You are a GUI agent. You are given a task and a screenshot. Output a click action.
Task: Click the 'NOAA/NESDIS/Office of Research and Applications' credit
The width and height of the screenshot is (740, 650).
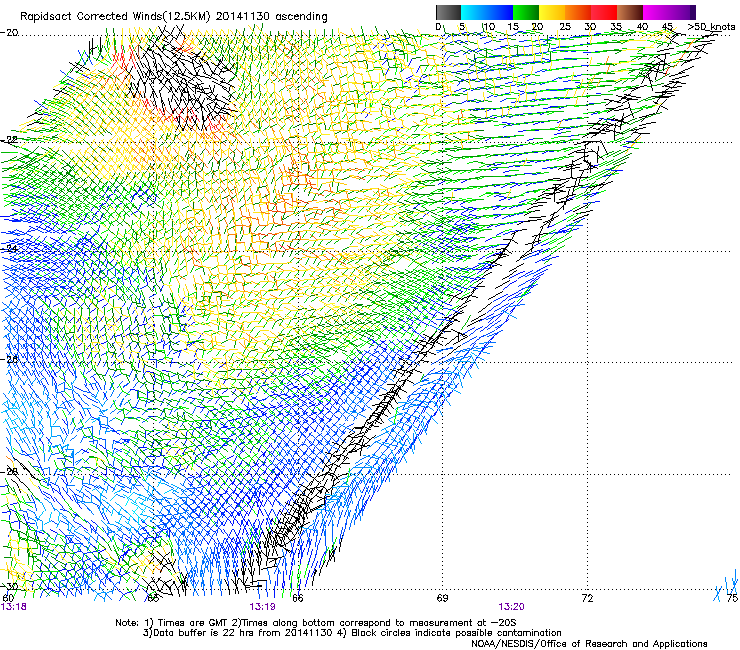pos(589,644)
